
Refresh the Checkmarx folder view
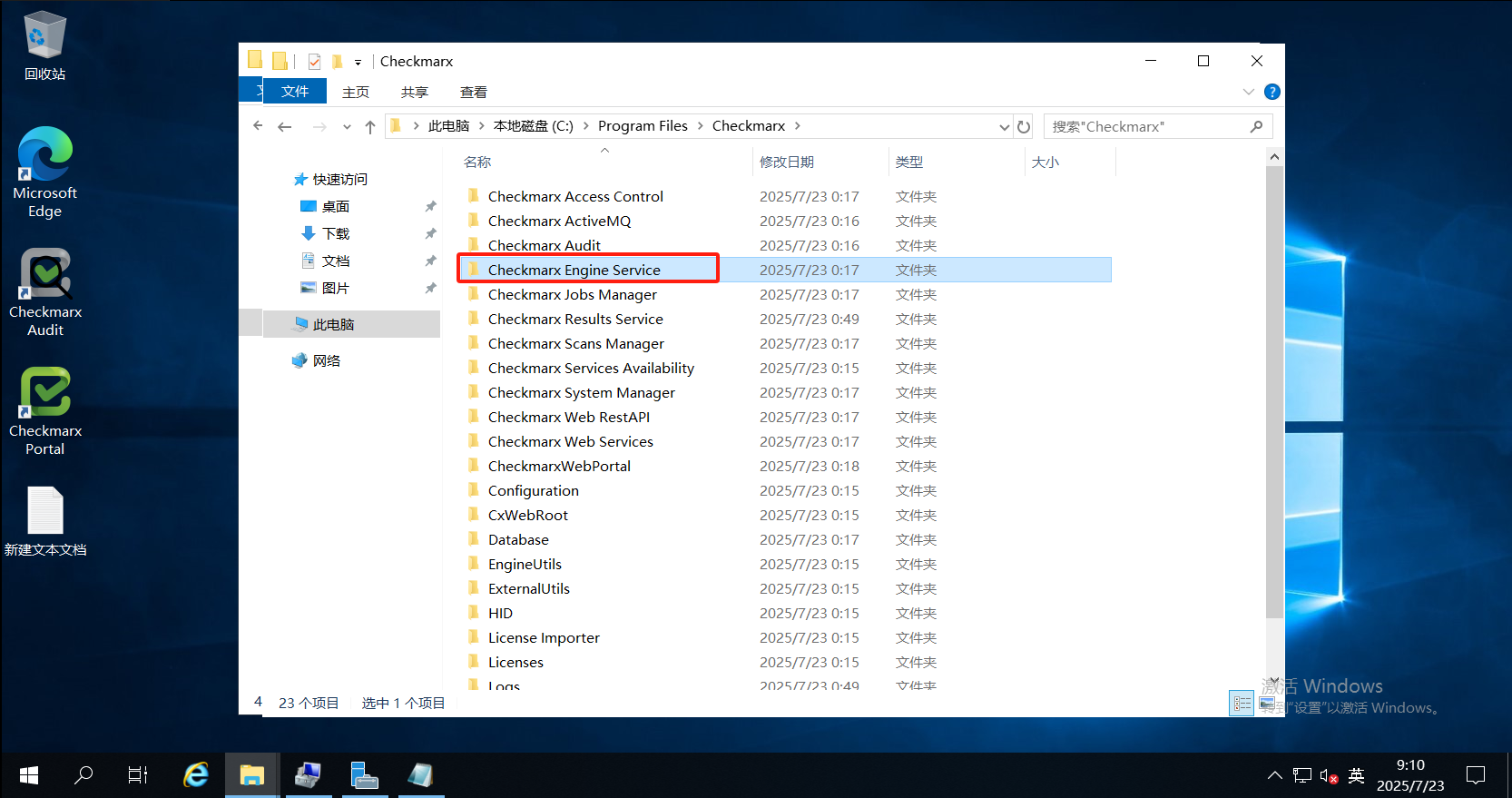[x=1024, y=127]
